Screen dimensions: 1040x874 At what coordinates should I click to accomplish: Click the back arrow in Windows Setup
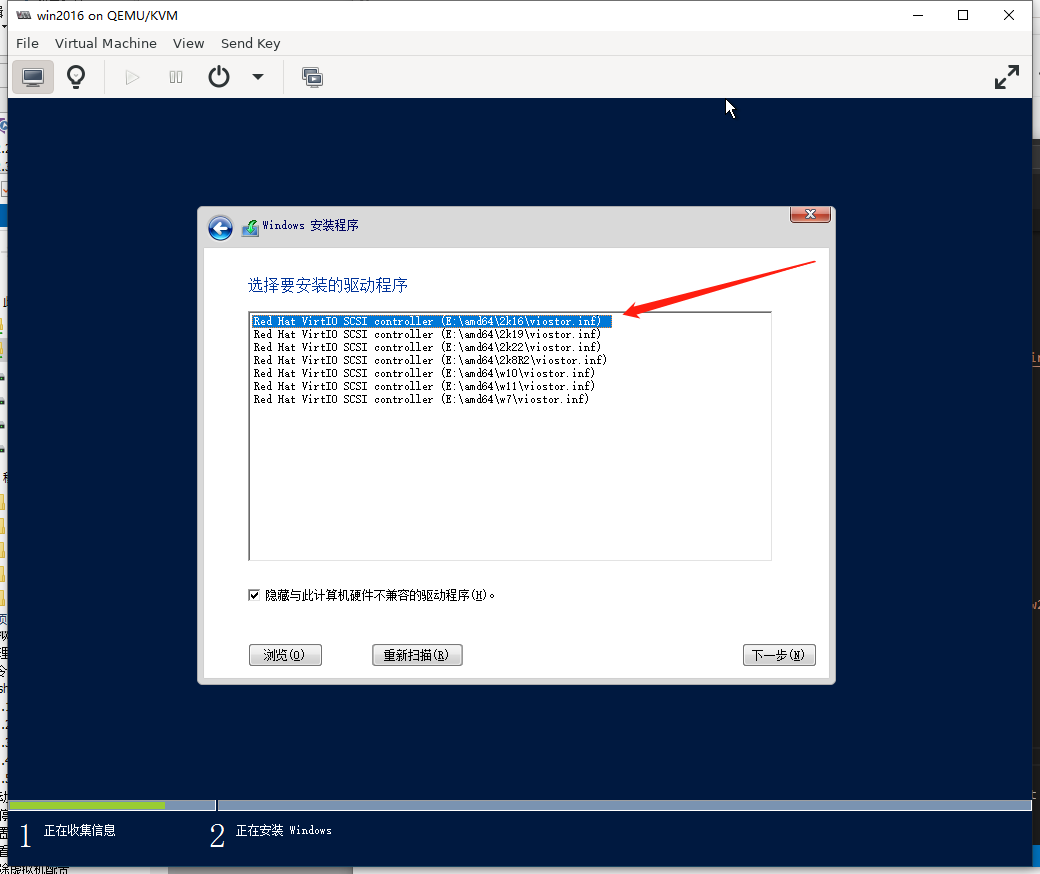click(x=220, y=228)
